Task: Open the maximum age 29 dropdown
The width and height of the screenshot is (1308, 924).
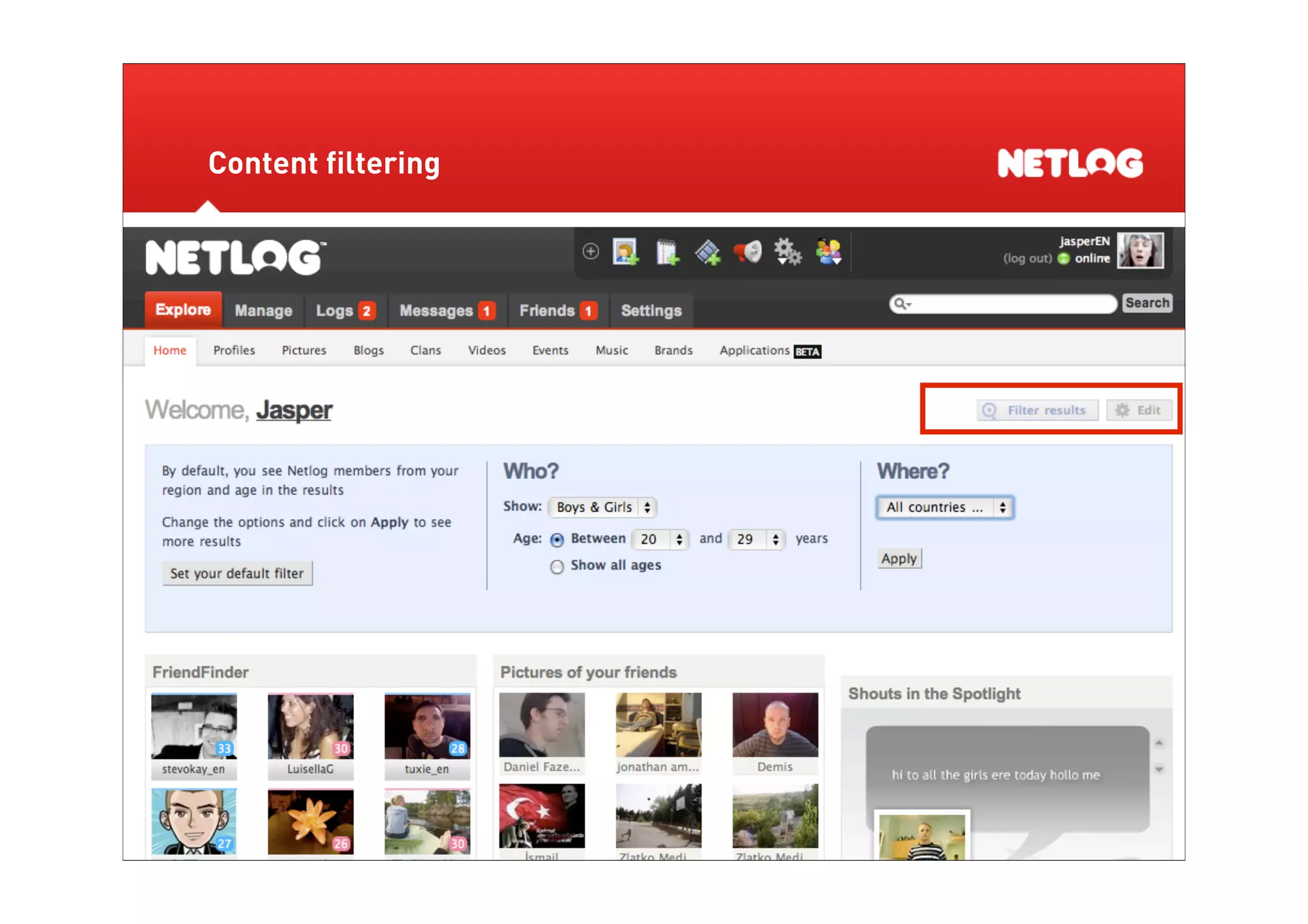Action: click(757, 539)
